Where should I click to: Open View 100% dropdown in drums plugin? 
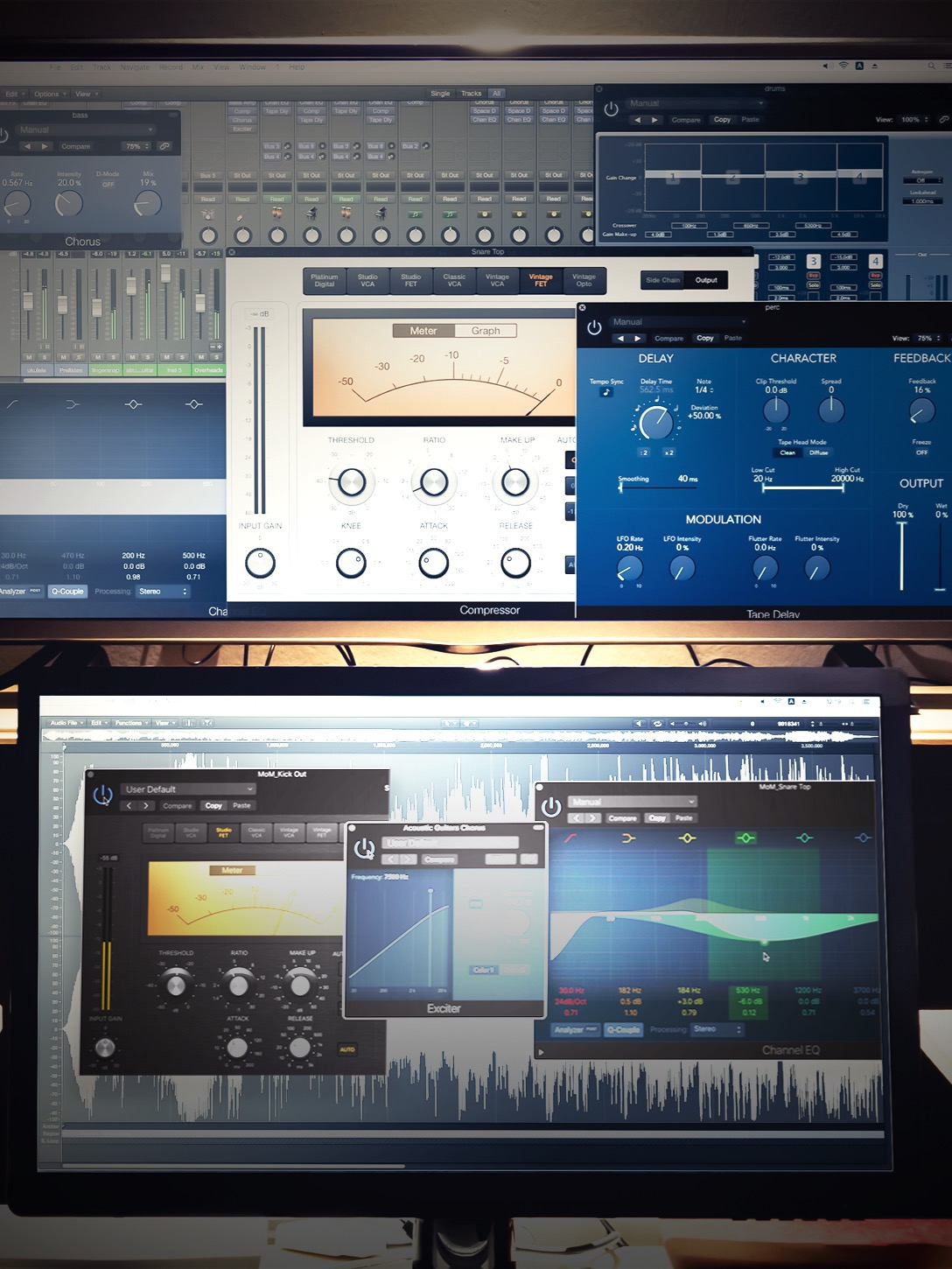[914, 120]
